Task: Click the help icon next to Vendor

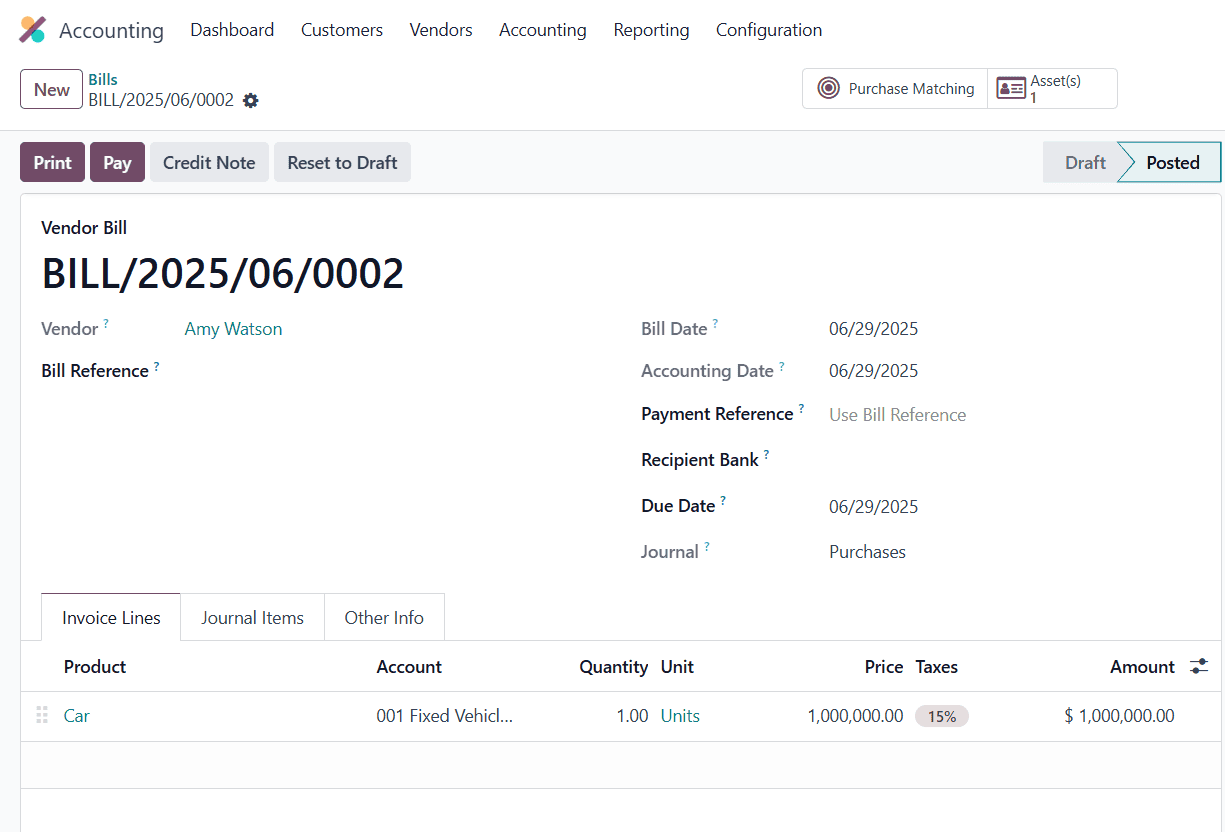Action: [105, 321]
